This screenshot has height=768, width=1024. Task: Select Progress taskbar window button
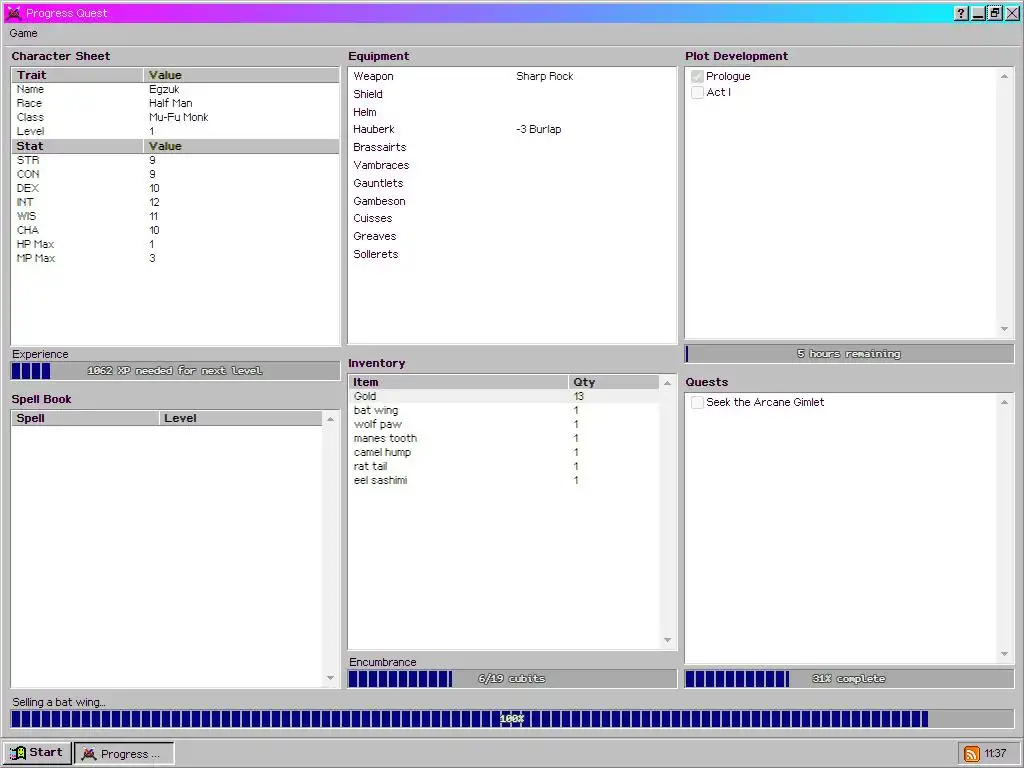tap(124, 753)
